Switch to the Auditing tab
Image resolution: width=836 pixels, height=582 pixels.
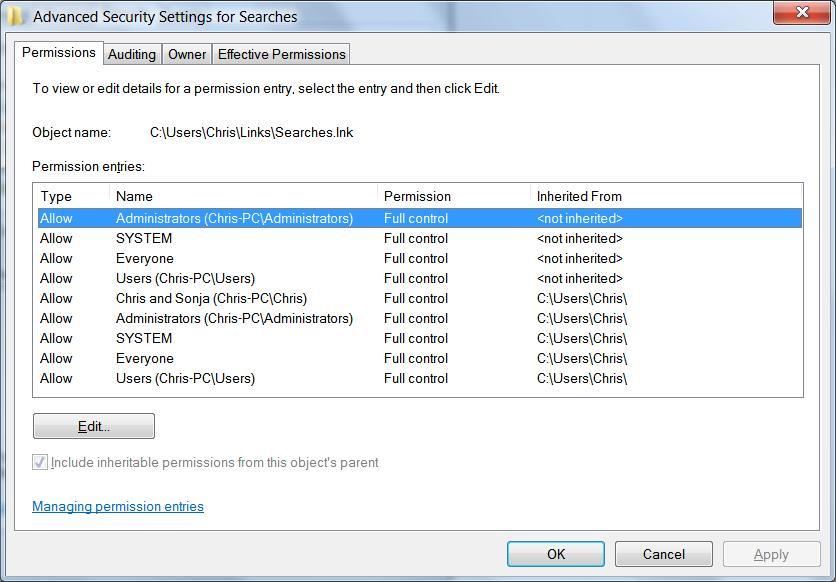(132, 54)
